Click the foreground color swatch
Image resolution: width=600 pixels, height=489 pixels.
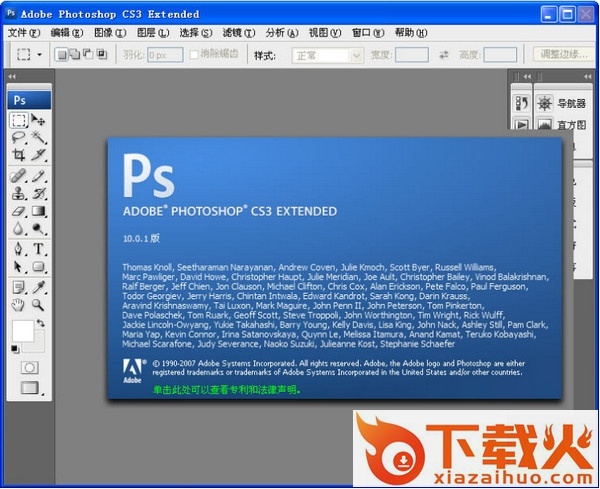(23, 331)
